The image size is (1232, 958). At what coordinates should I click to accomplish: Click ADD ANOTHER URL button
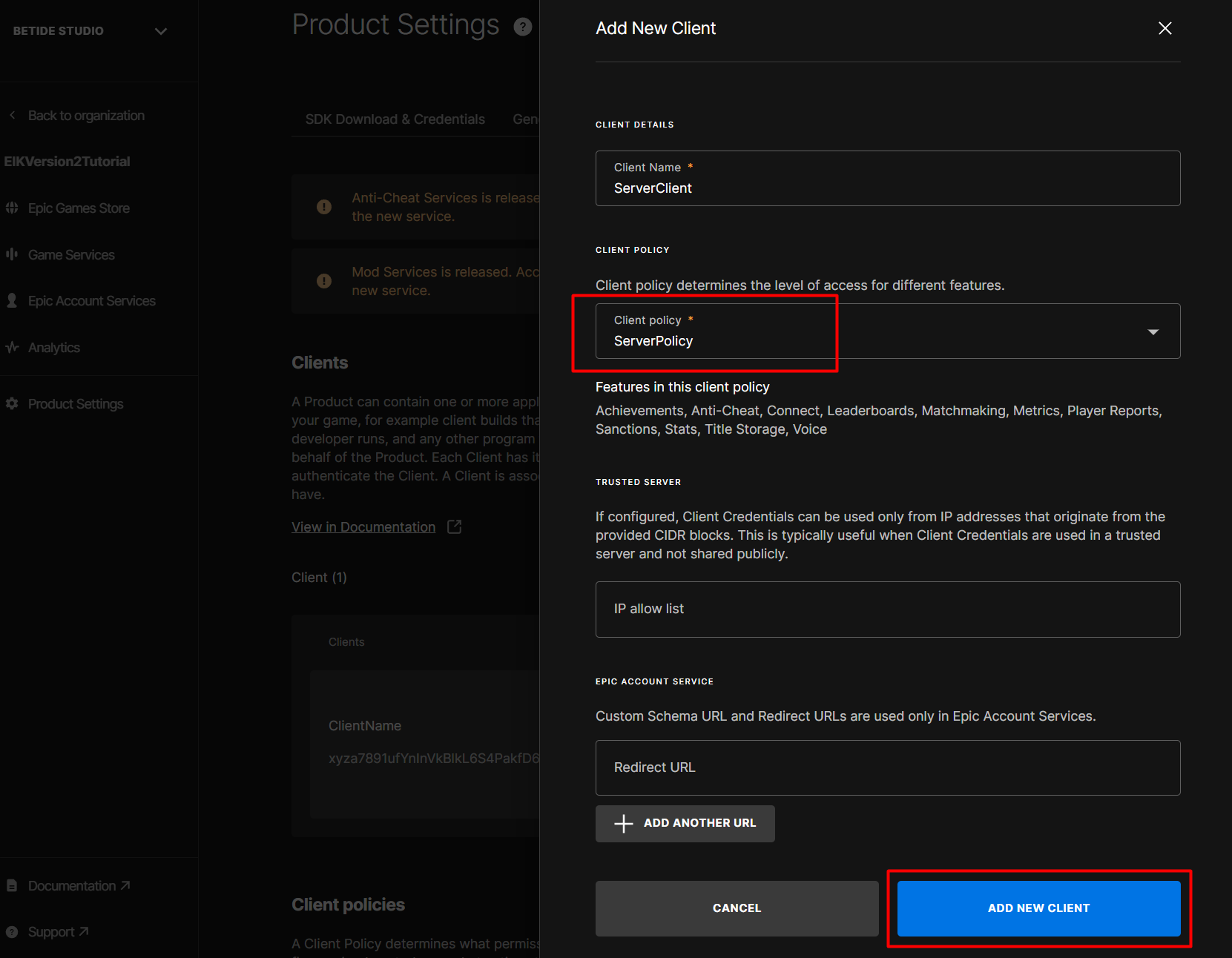(685, 823)
